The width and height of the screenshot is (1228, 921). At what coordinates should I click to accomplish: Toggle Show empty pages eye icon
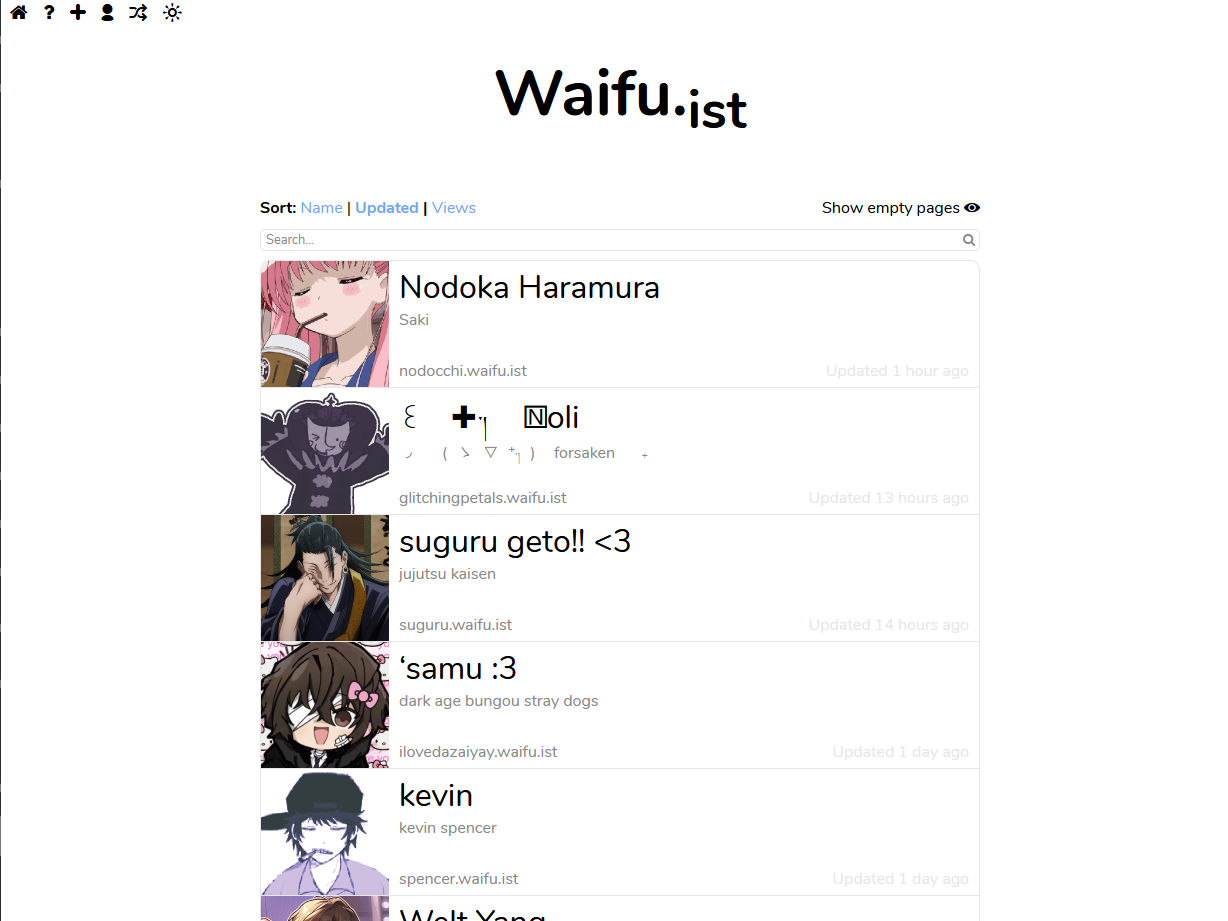coord(972,208)
